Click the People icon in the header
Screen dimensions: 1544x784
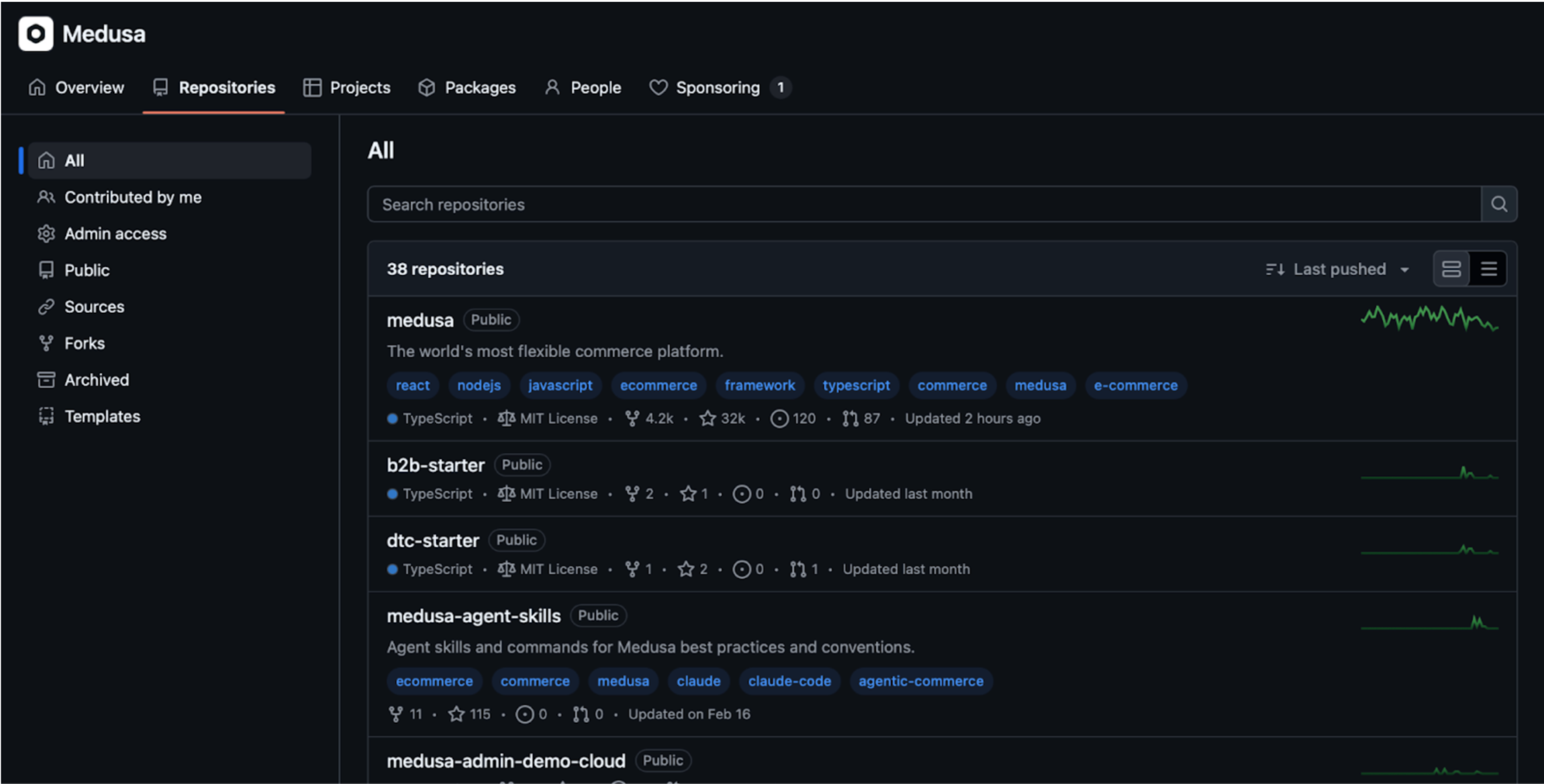coord(552,87)
